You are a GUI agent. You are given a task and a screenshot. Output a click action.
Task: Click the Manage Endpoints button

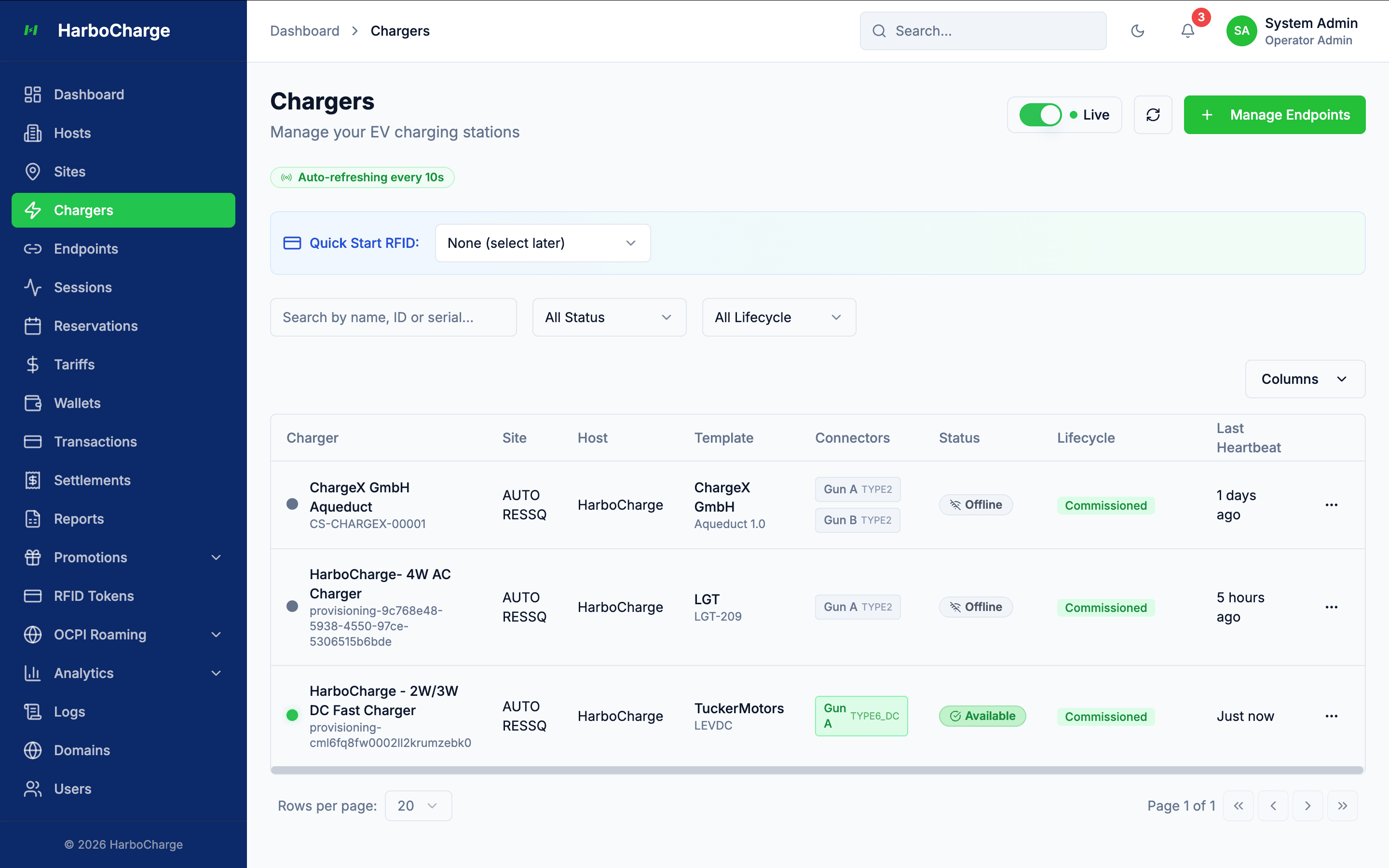click(x=1275, y=114)
